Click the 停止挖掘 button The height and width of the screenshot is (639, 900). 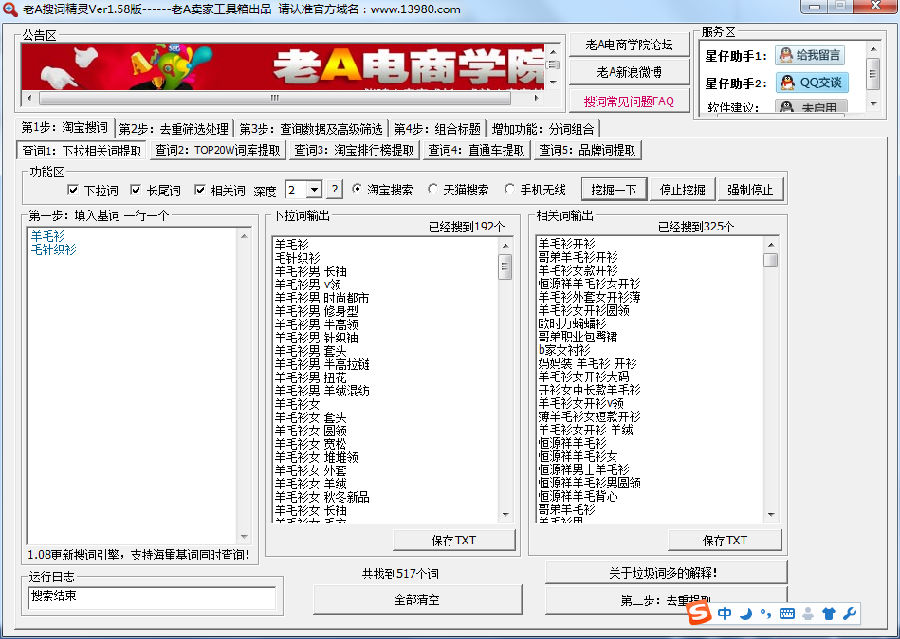click(x=682, y=189)
